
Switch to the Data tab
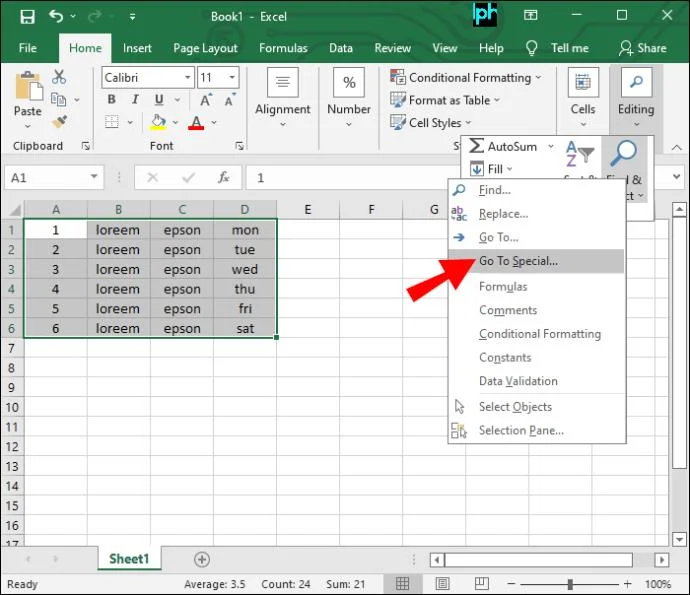pyautogui.click(x=341, y=48)
